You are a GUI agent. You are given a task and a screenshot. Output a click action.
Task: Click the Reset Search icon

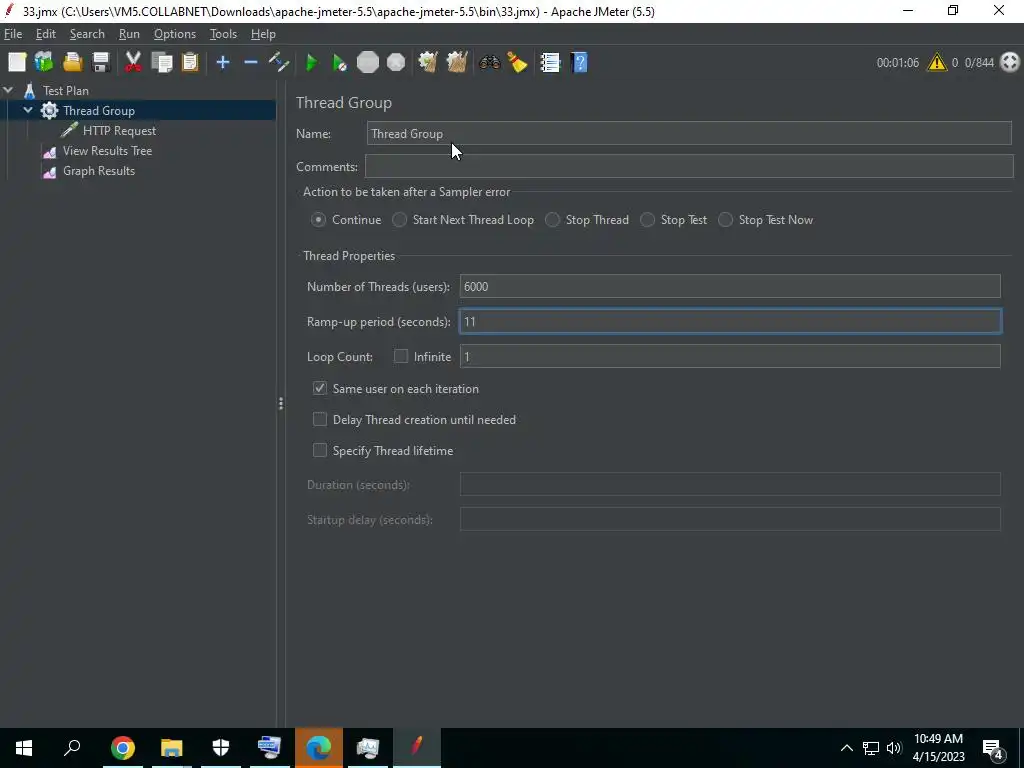[x=517, y=62]
